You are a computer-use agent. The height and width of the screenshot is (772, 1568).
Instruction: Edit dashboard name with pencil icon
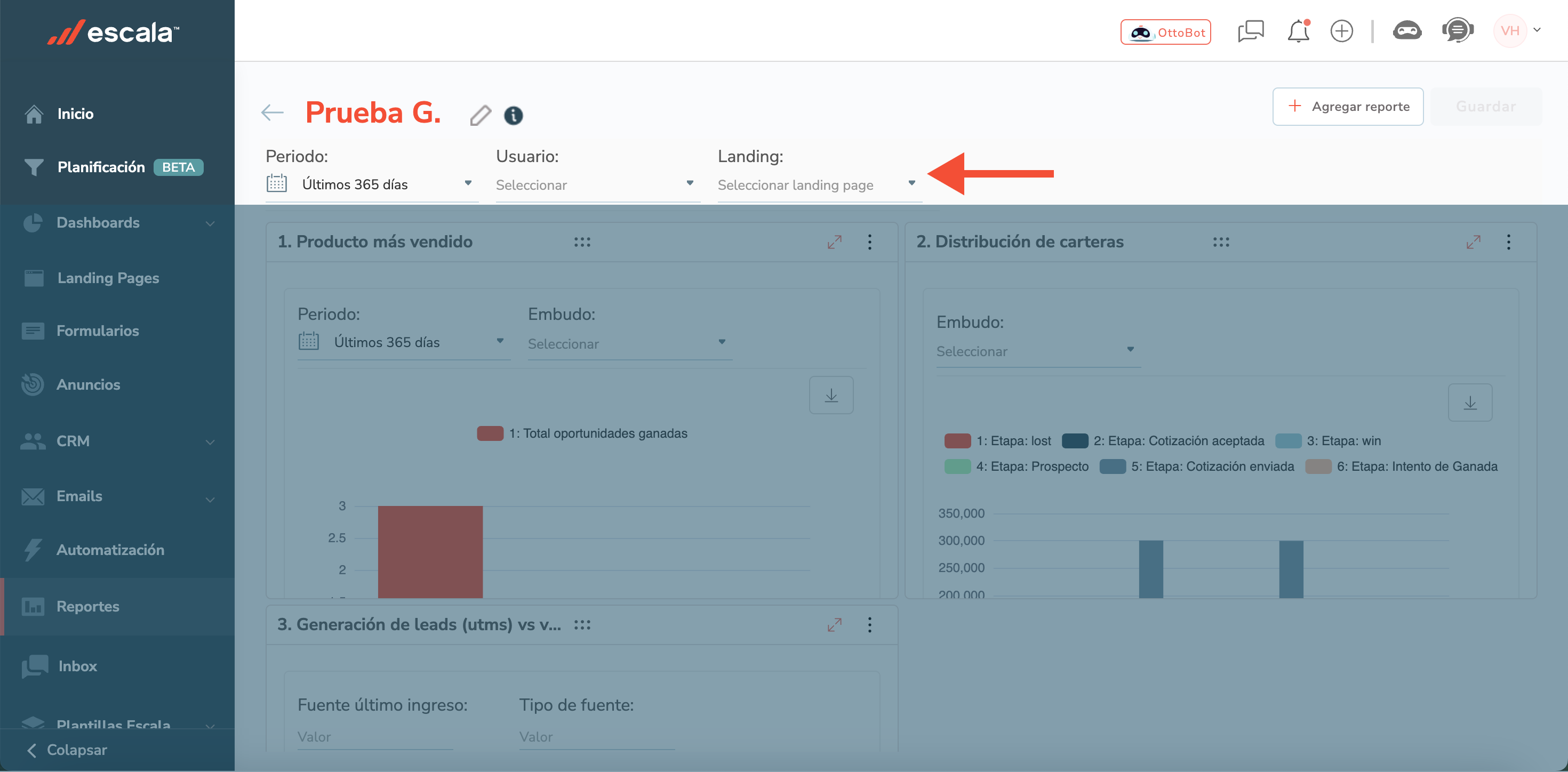pyautogui.click(x=480, y=115)
